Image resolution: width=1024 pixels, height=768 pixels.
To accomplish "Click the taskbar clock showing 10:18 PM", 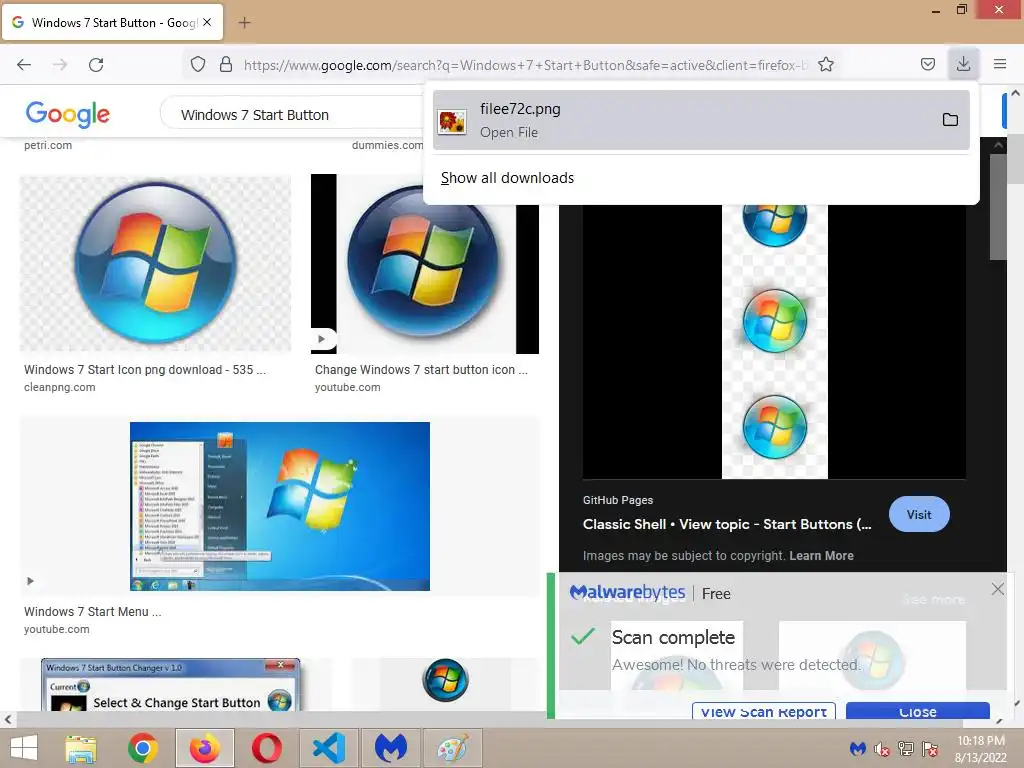I will (x=981, y=749).
